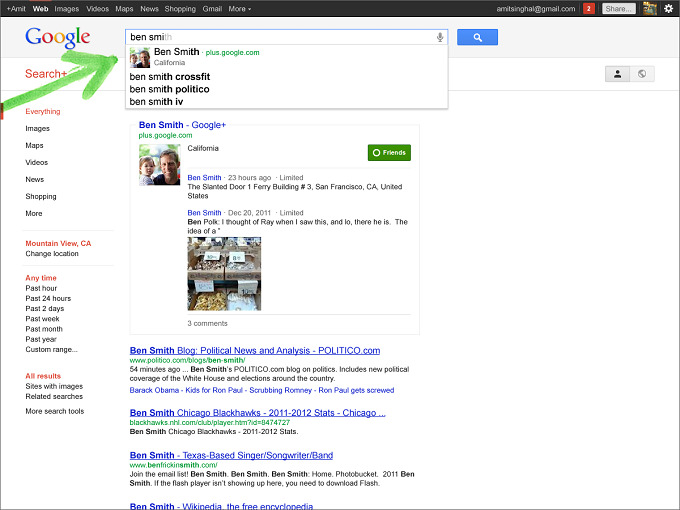Click Ron Paul gets screwed sitelink
The width and height of the screenshot is (680, 510).
(356, 390)
